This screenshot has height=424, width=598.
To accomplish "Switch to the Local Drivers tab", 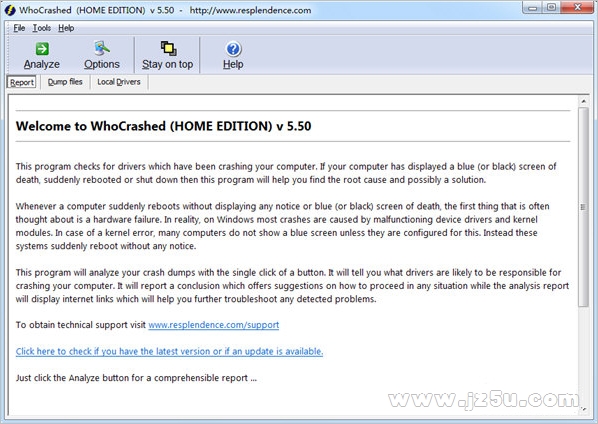I will 119,82.
